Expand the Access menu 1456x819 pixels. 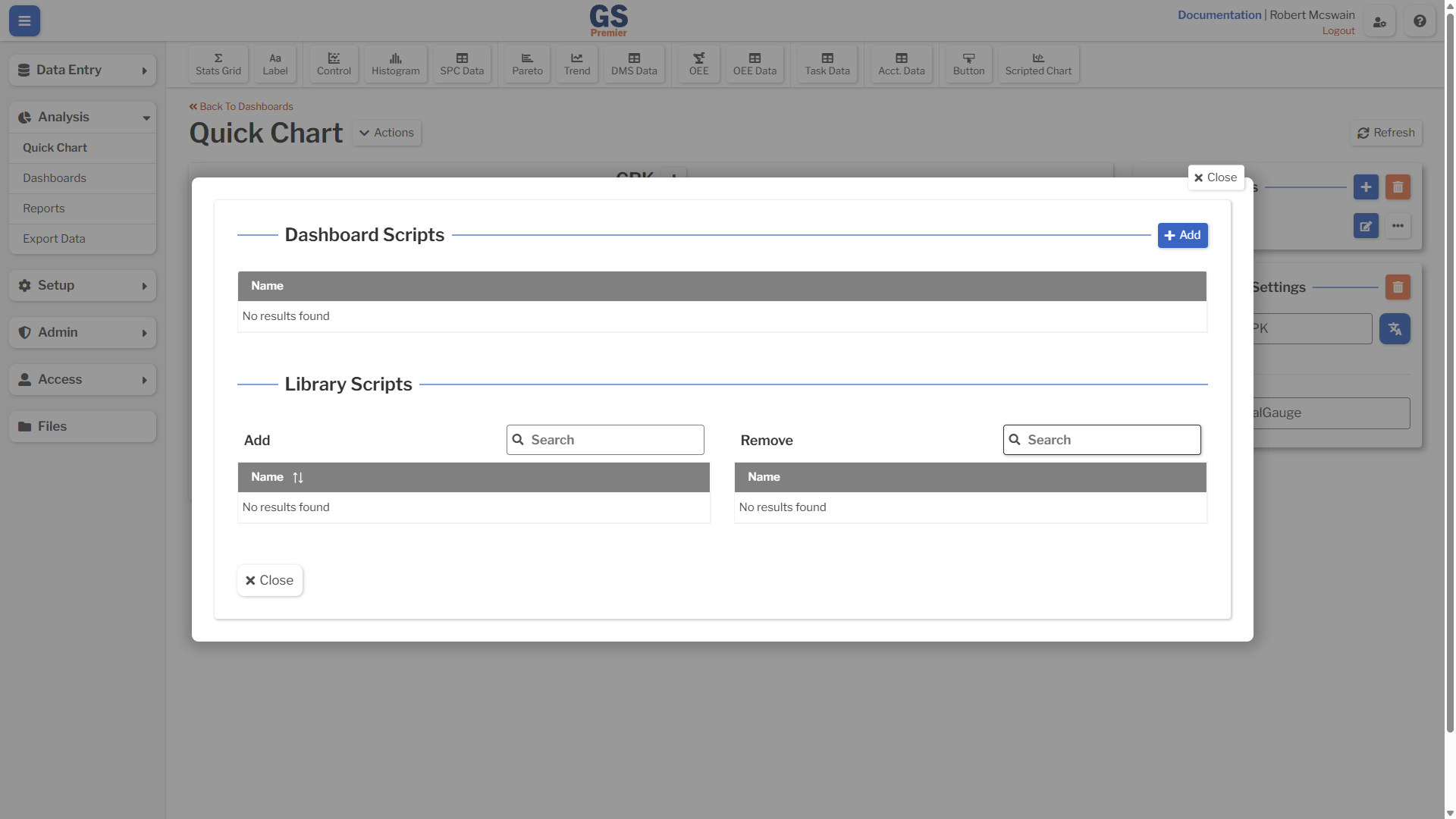click(x=83, y=379)
